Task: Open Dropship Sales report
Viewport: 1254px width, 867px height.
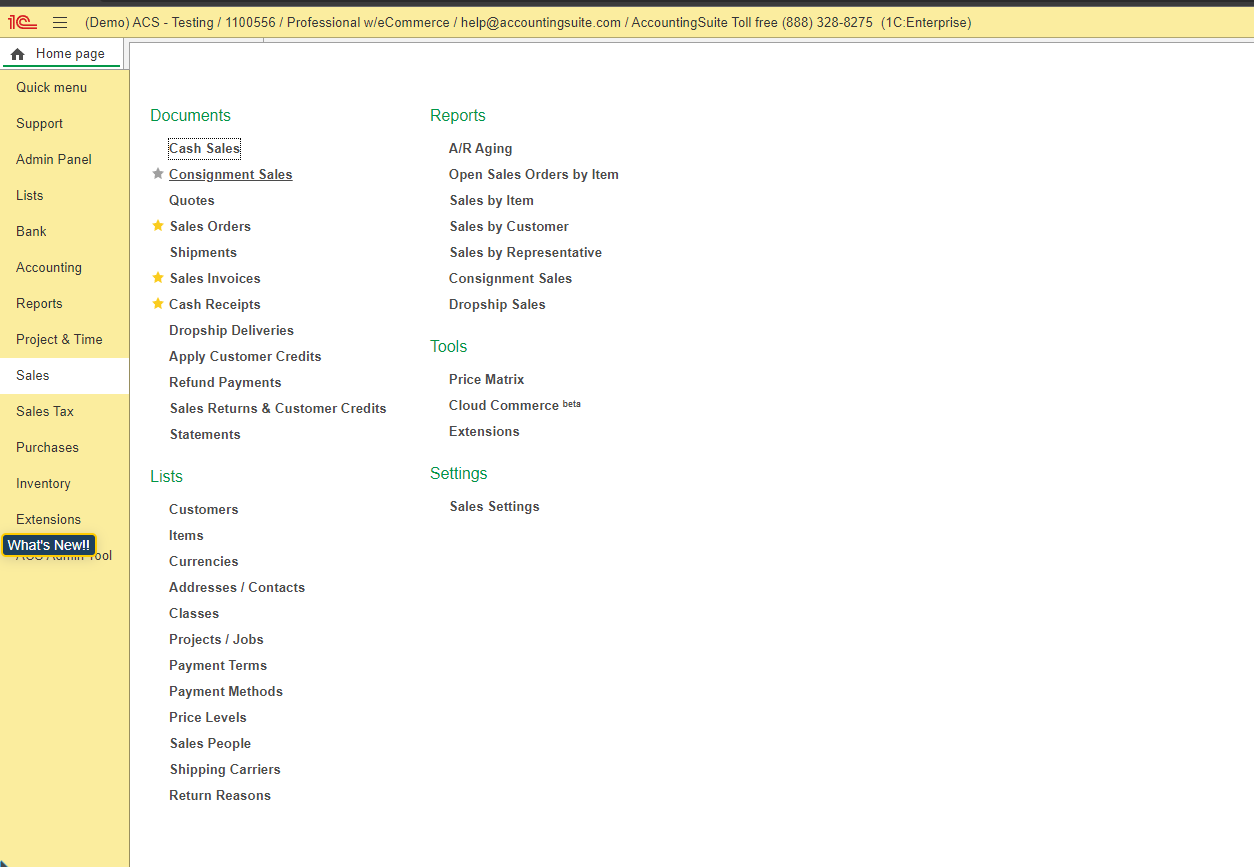Action: (x=497, y=304)
